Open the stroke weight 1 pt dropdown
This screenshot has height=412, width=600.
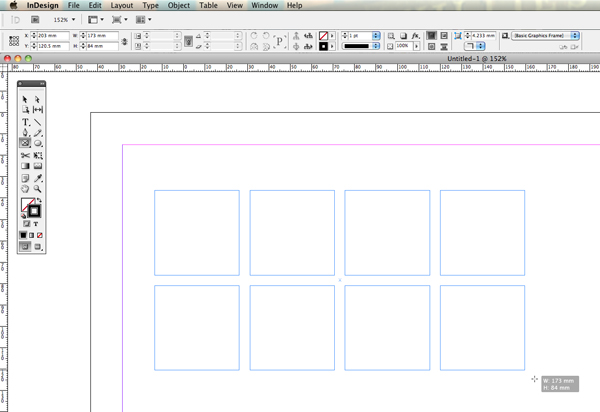(x=376, y=36)
